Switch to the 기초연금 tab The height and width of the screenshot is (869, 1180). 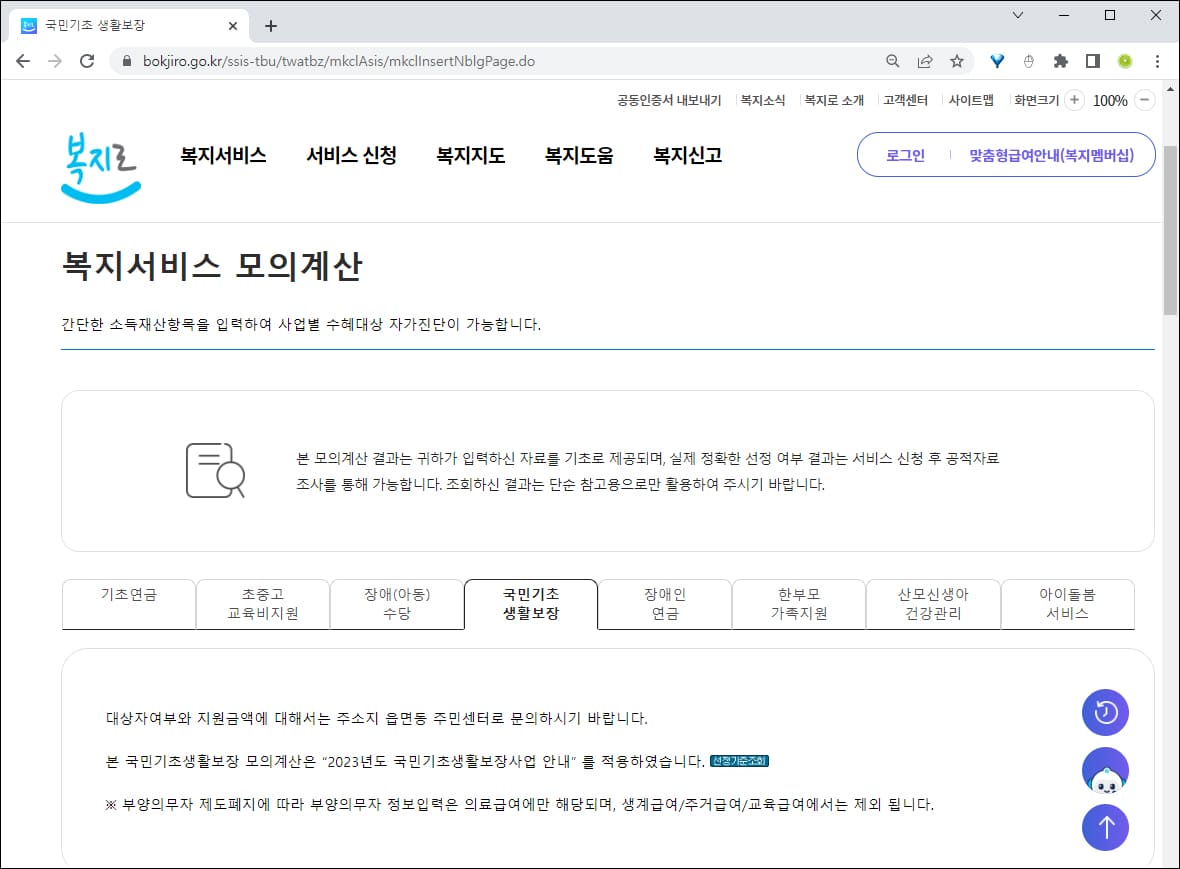[128, 603]
